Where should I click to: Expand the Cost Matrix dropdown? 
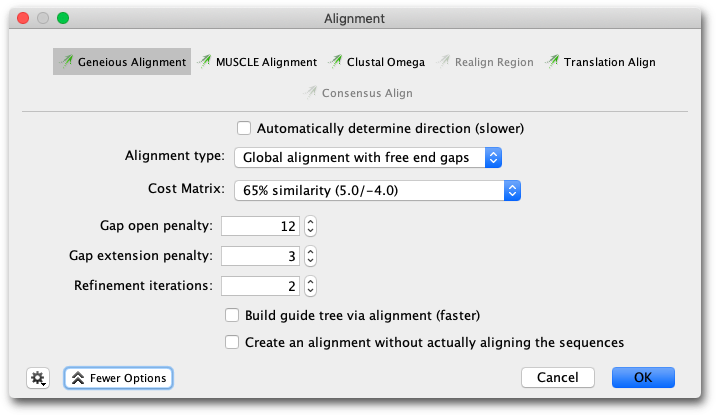pos(378,190)
